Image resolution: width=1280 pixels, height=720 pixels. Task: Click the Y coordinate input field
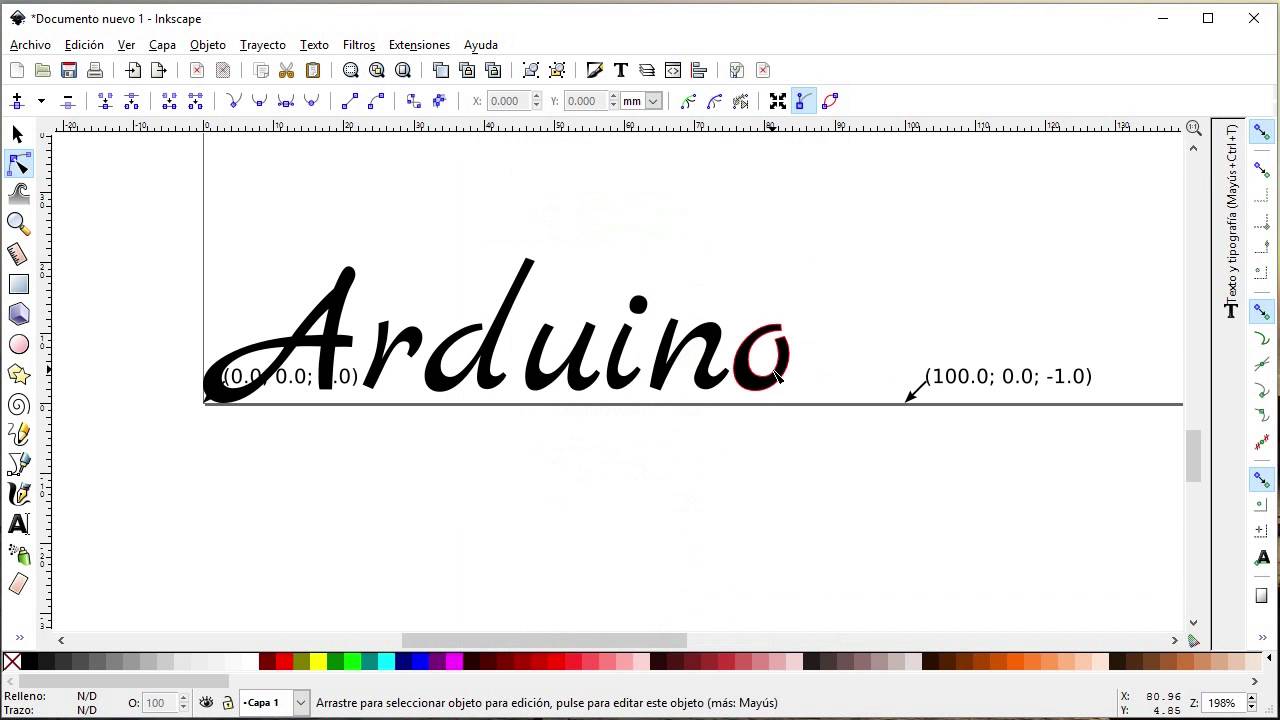point(586,101)
